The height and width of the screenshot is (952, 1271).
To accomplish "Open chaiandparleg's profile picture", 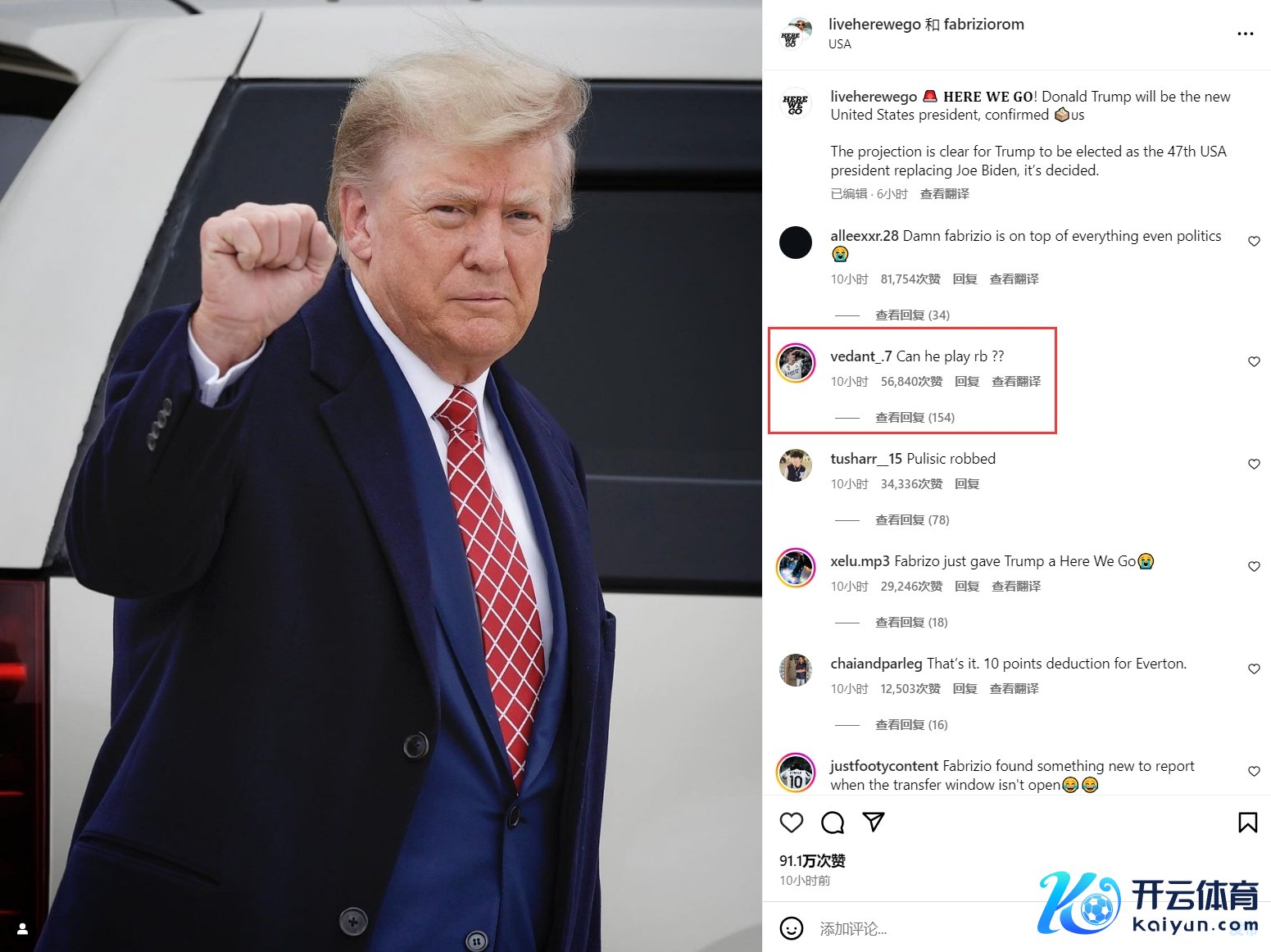I will pos(795,670).
